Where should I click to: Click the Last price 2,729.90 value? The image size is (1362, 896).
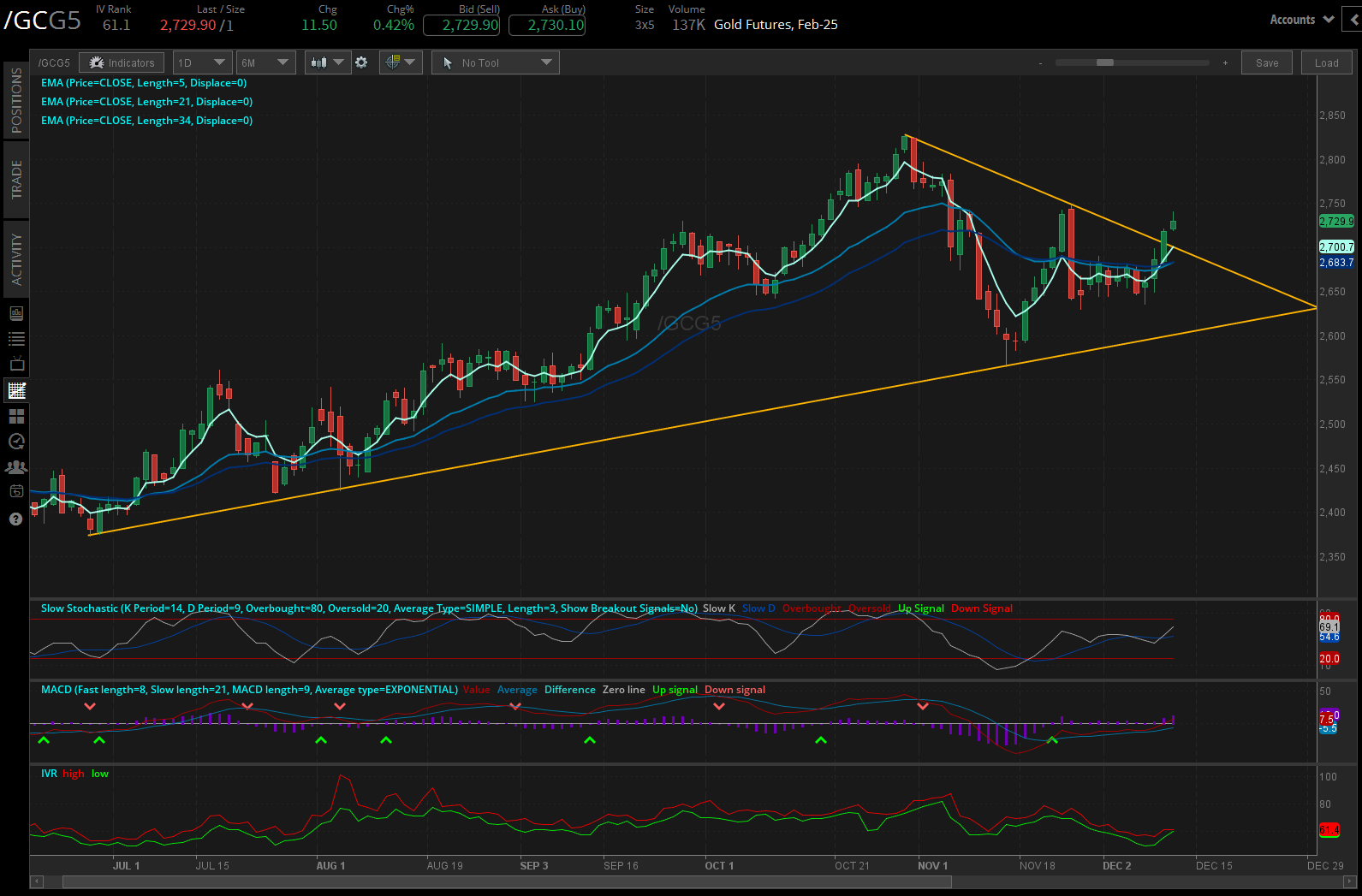click(188, 25)
